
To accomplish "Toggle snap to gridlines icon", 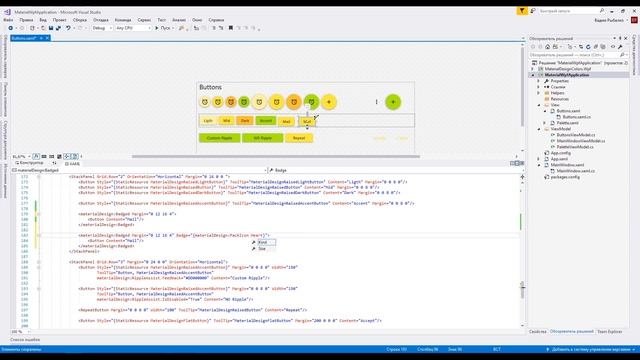I will 51,156.
